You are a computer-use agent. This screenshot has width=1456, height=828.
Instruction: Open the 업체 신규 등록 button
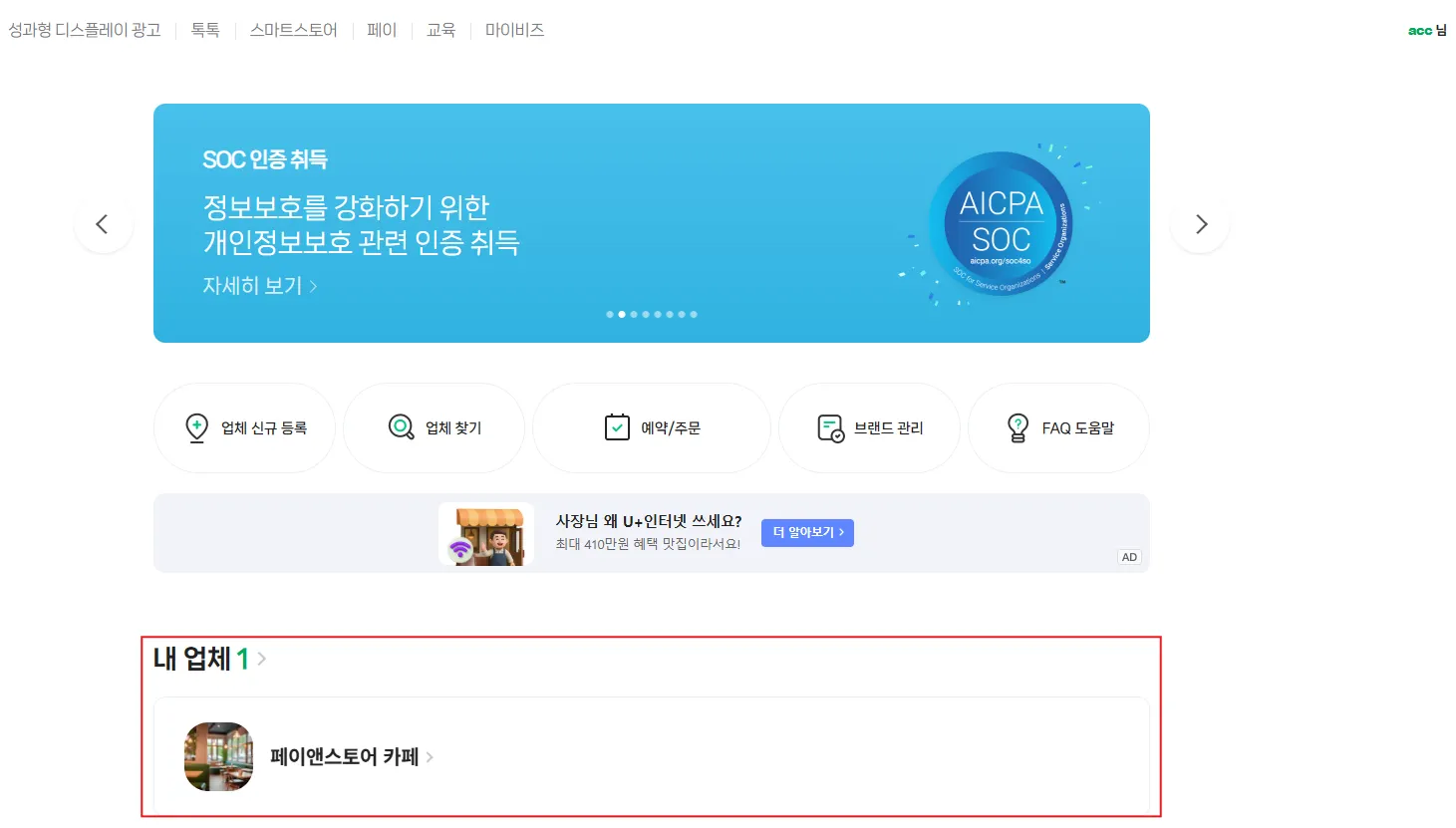pos(244,428)
